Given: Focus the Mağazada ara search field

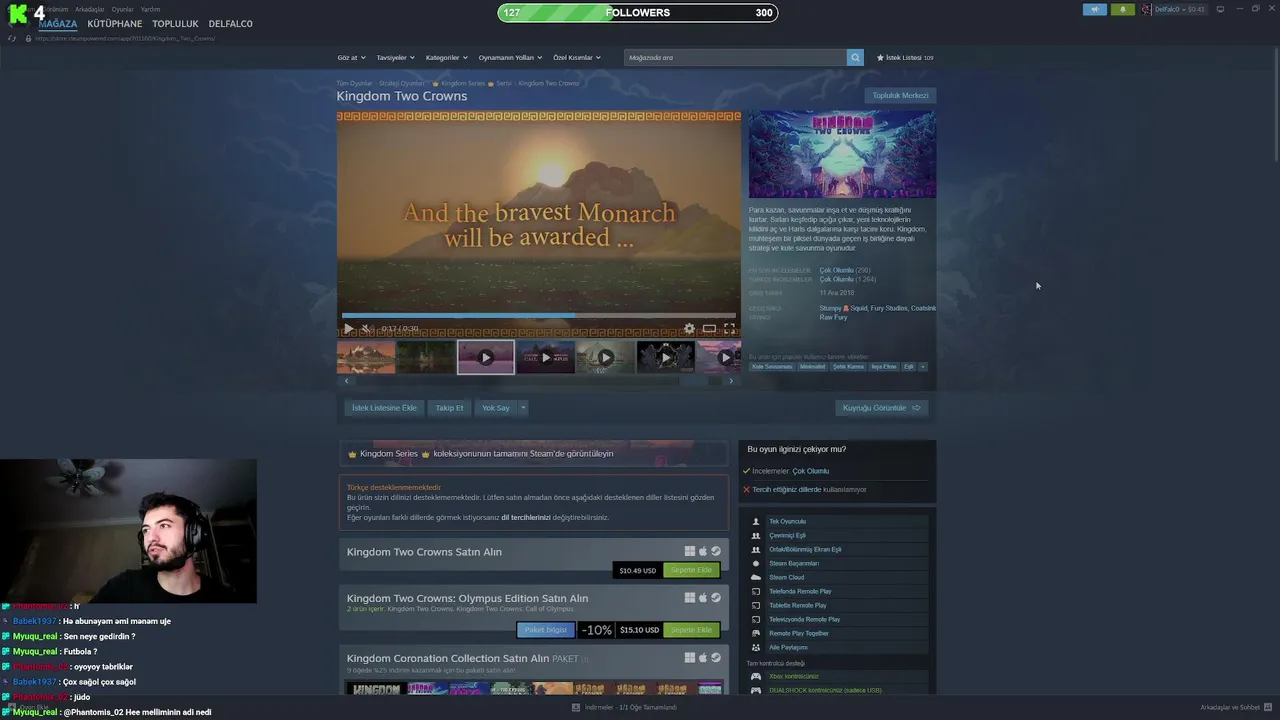Looking at the screenshot, I should click(735, 58).
